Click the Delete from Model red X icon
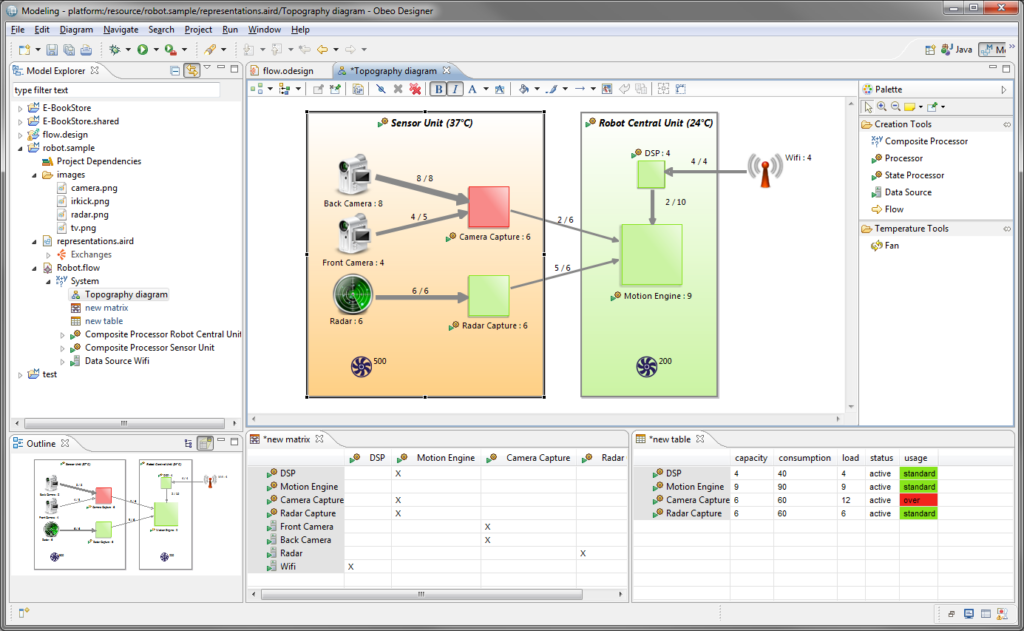The height and width of the screenshot is (631, 1024). coord(415,89)
